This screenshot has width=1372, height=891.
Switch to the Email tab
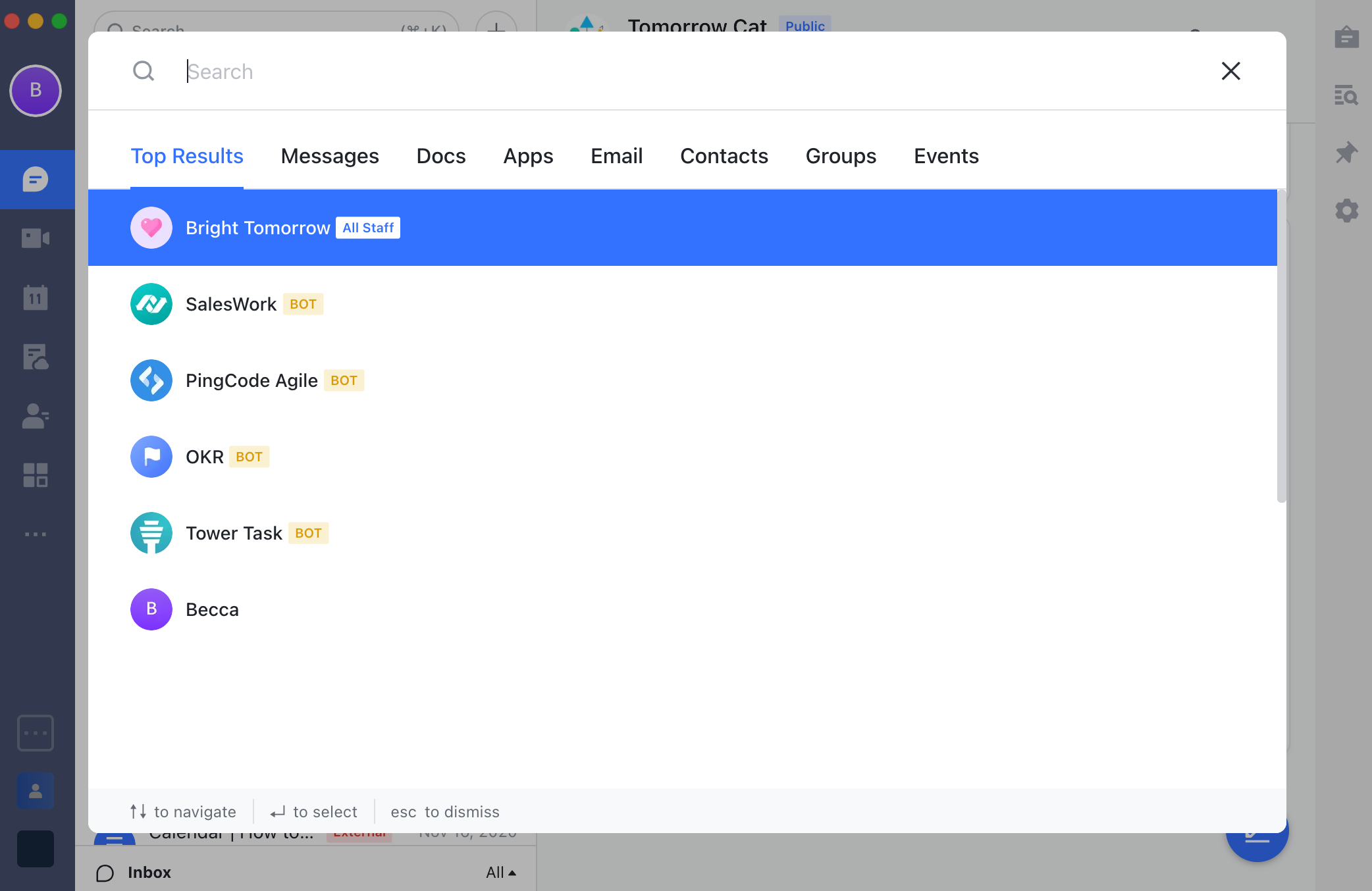click(x=616, y=156)
